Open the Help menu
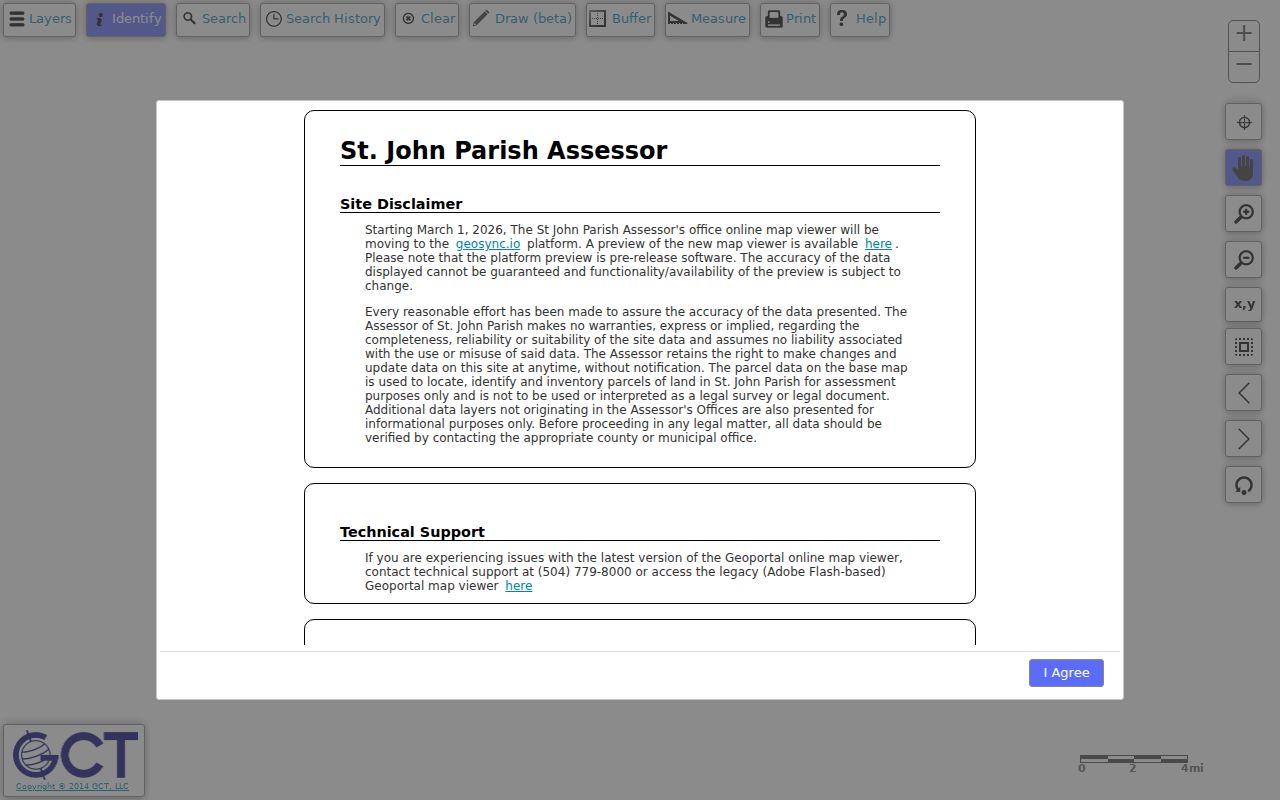The image size is (1280, 800). (860, 19)
